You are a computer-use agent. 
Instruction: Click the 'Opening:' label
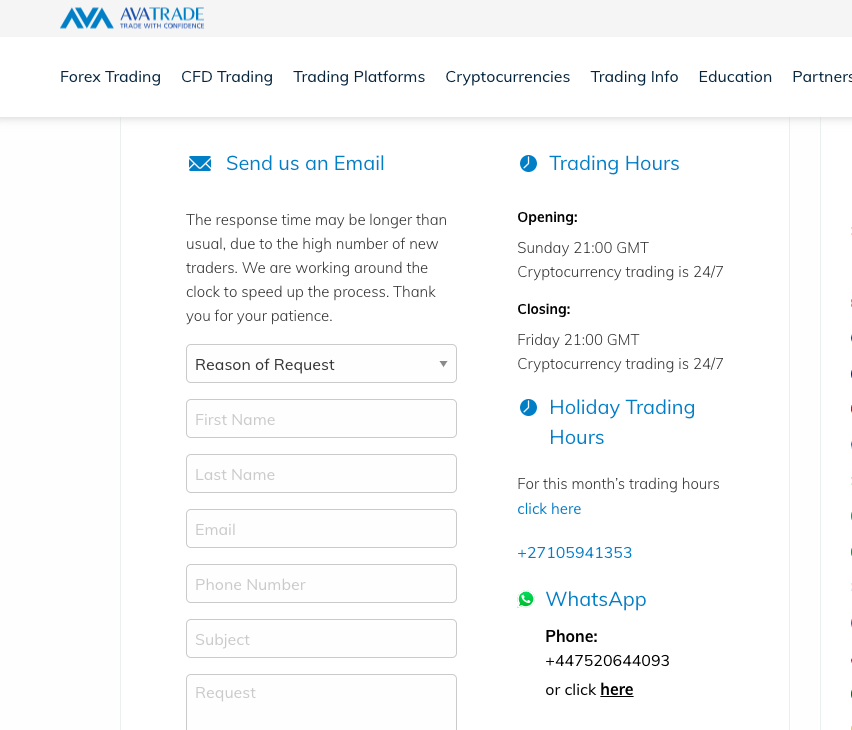[x=547, y=217]
